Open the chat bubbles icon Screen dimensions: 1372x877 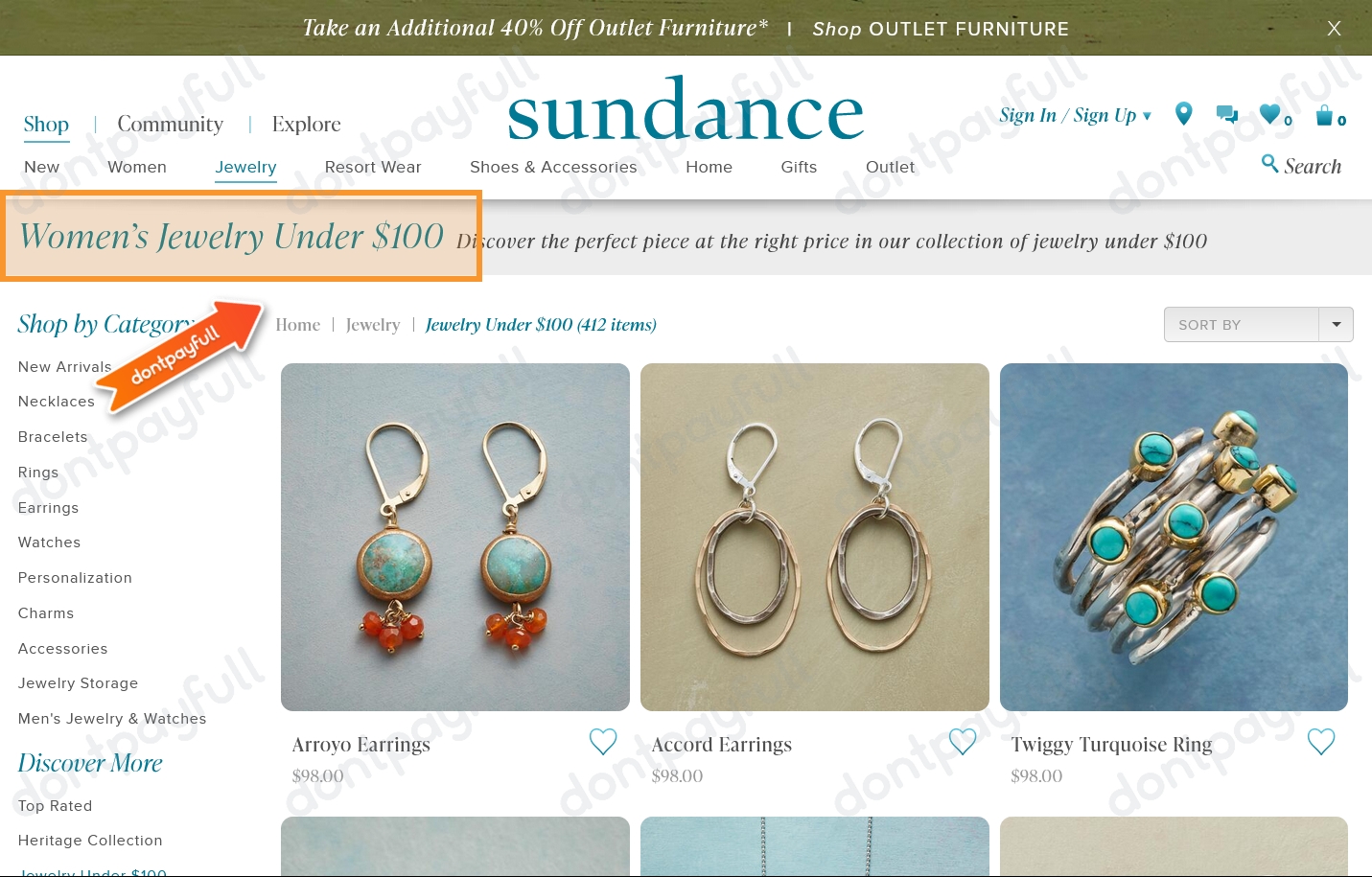[x=1227, y=114]
